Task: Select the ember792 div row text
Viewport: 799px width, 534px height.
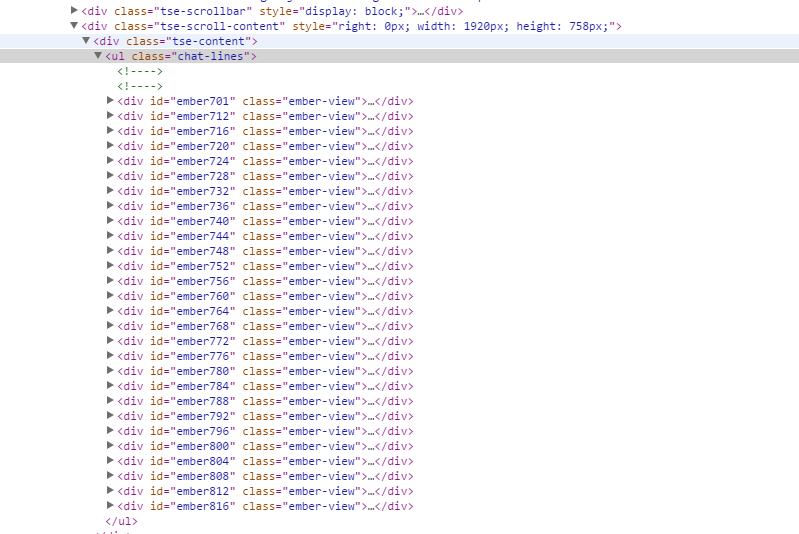Action: 265,416
